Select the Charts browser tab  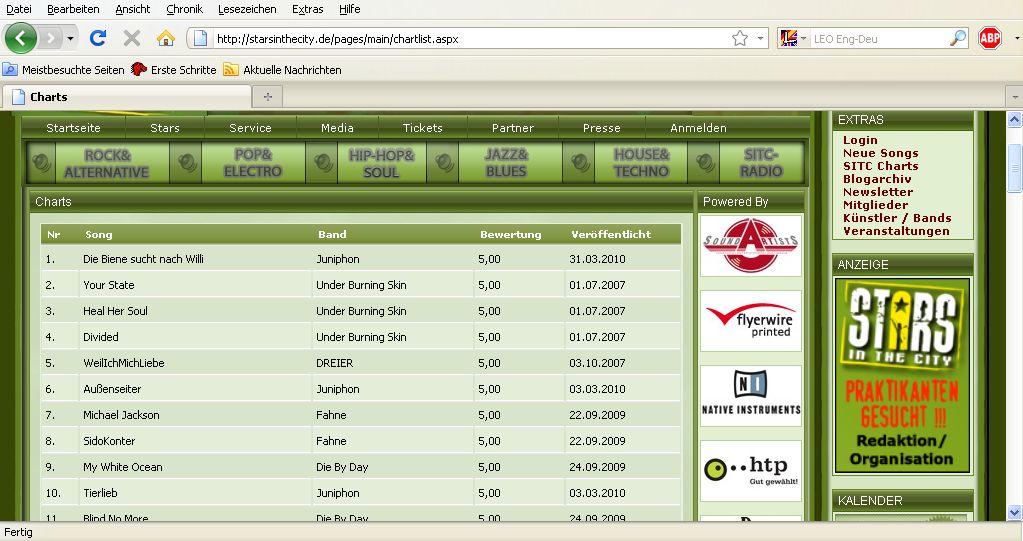[x=127, y=97]
